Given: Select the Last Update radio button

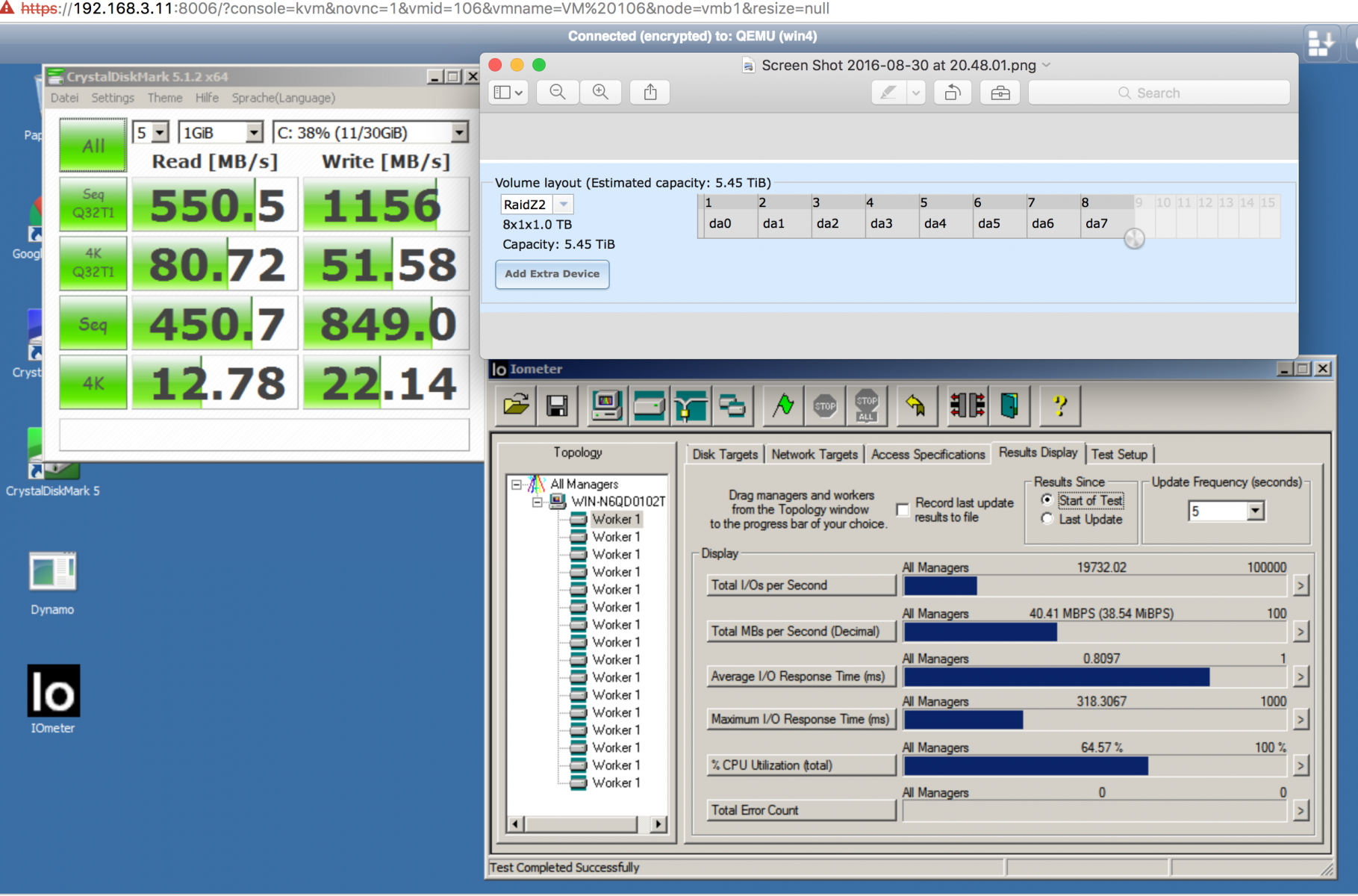Looking at the screenshot, I should 1047,519.
